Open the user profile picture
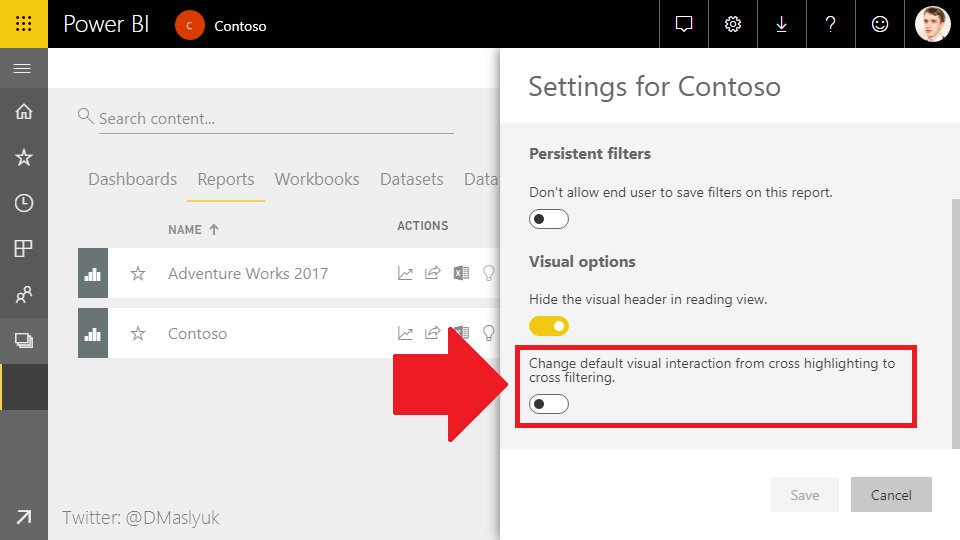Image resolution: width=960 pixels, height=540 pixels. (932, 24)
